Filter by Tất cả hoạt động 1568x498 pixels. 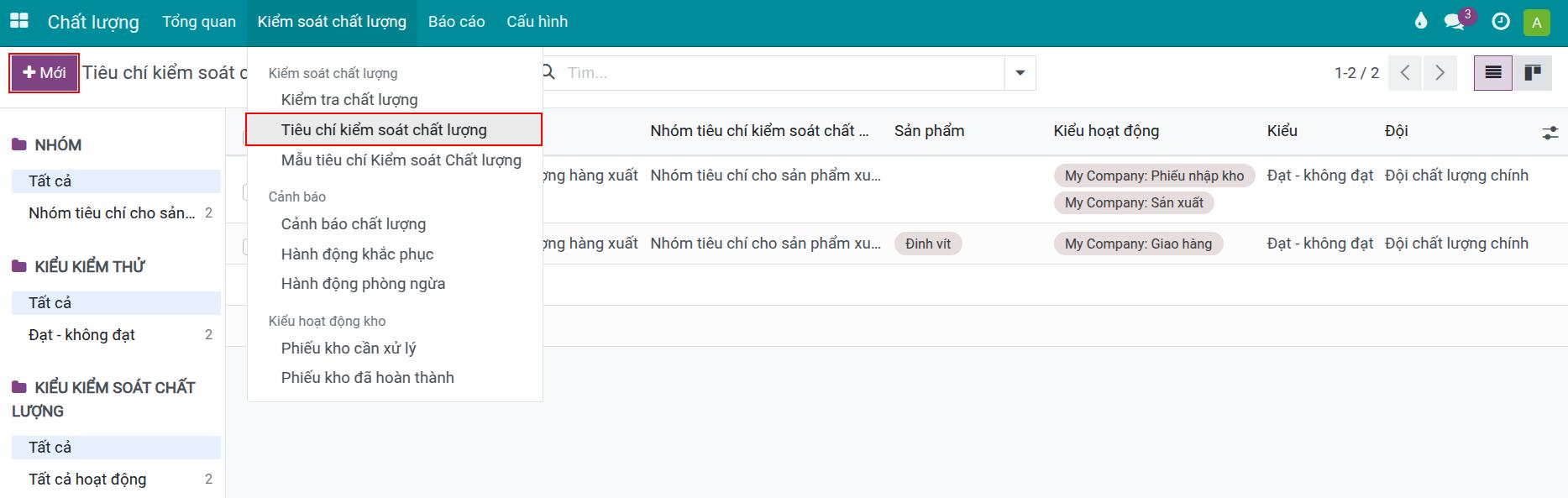[x=116, y=480]
